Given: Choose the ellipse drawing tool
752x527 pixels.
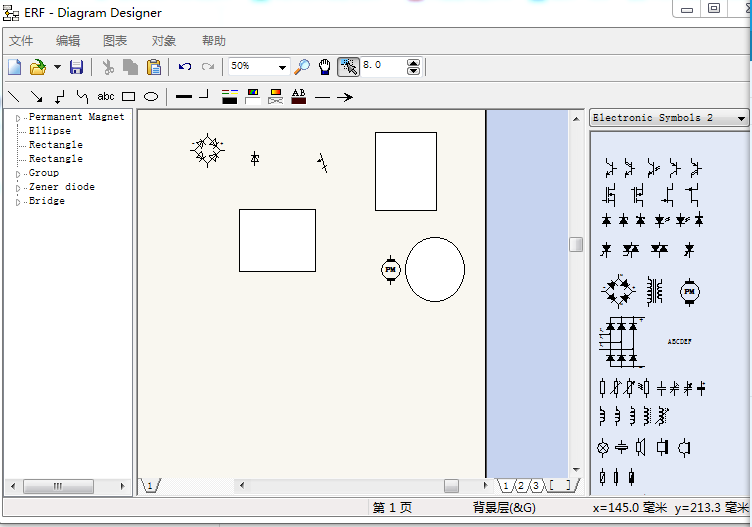Looking at the screenshot, I should tap(151, 97).
